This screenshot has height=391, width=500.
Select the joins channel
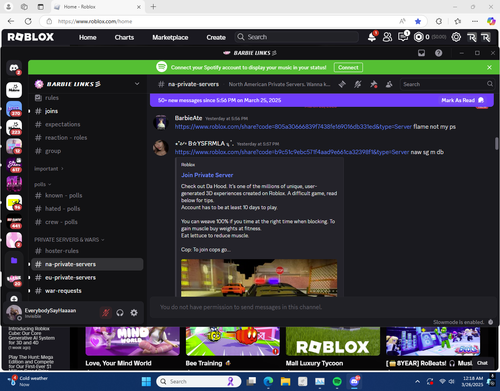point(87,111)
